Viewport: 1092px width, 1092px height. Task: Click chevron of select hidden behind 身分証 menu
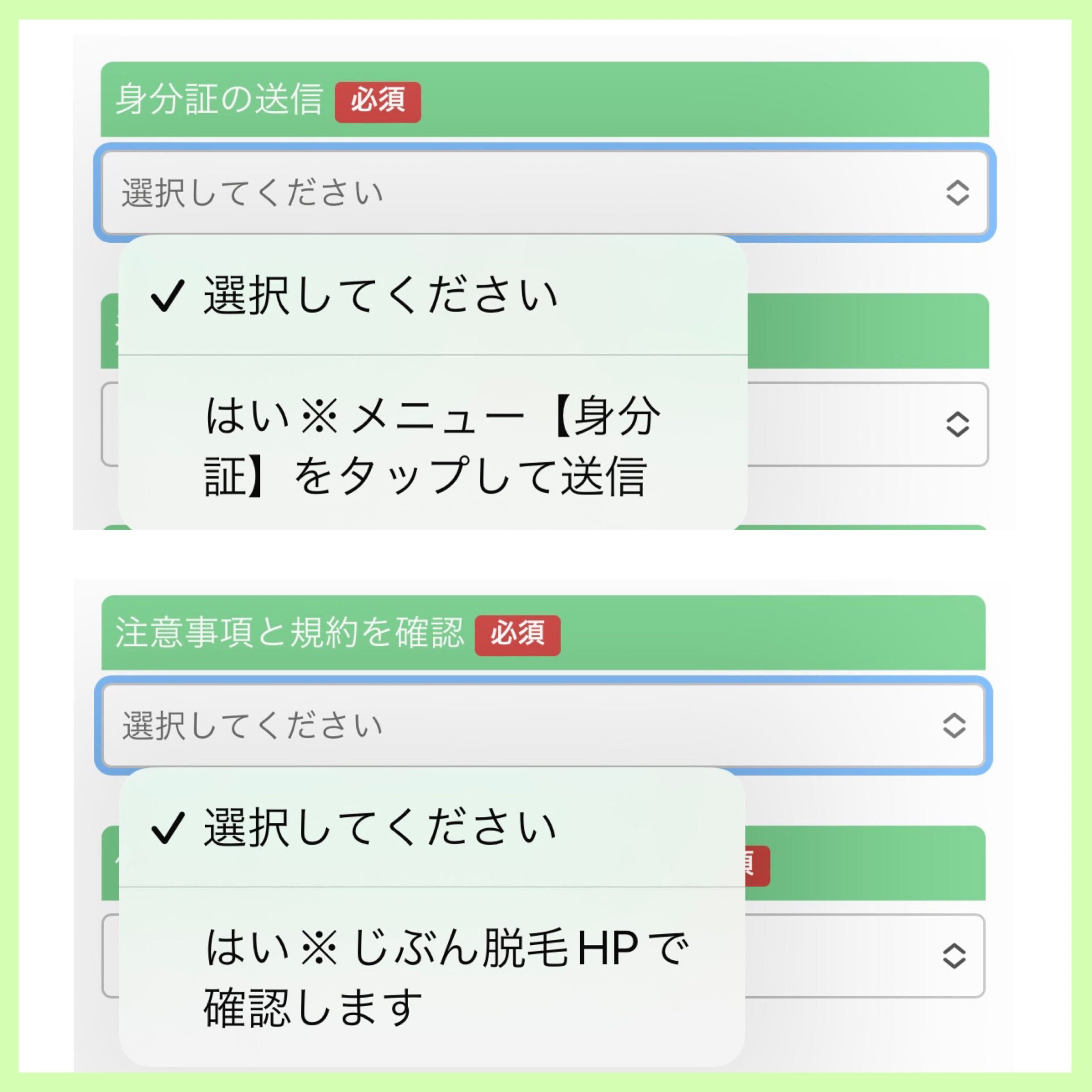[x=958, y=424]
